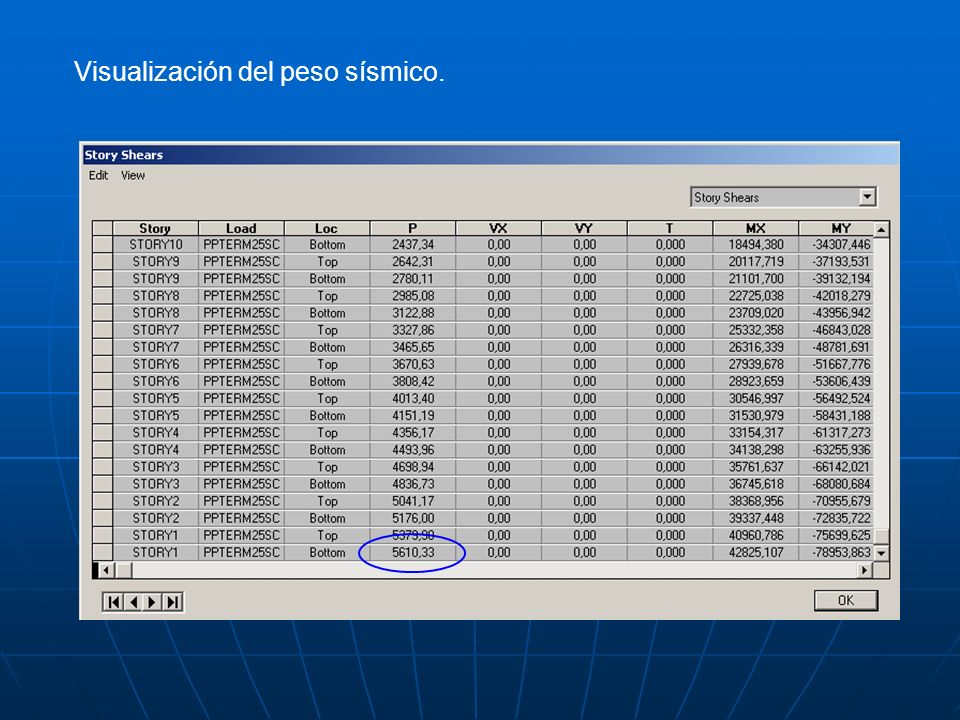Click the Story Shears title bar
This screenshot has width=960, height=720.
(490, 155)
